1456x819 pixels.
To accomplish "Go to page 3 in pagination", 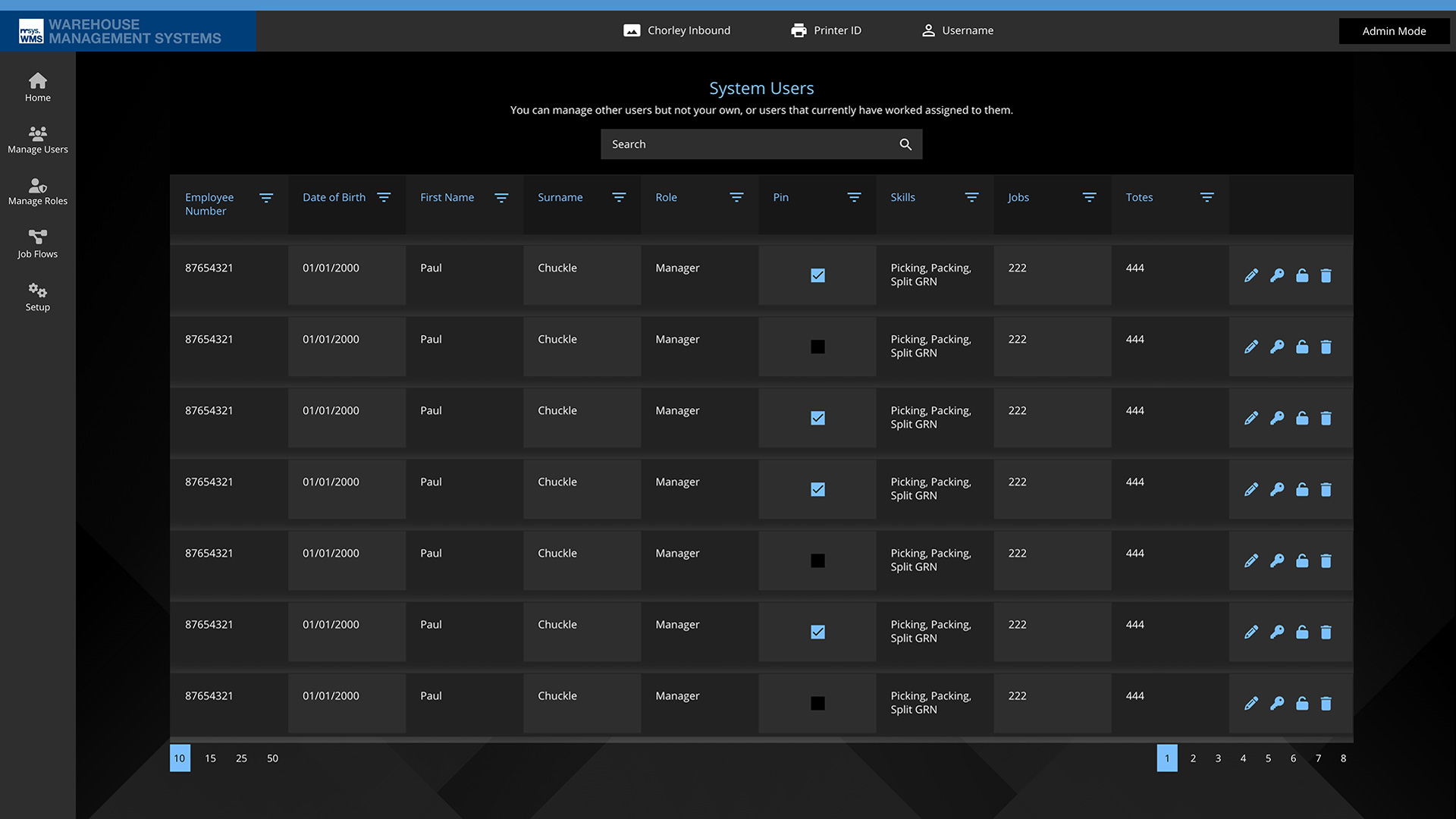I will pos(1218,758).
